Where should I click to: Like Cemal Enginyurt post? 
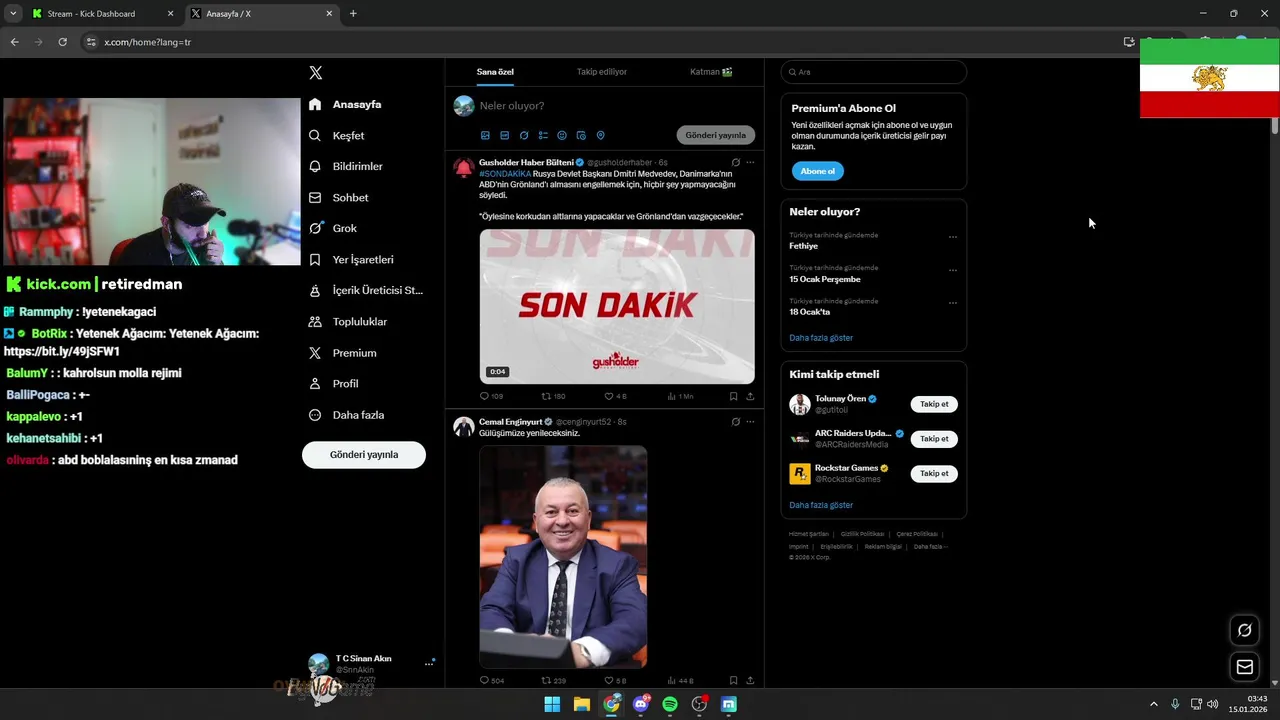pyautogui.click(x=615, y=681)
